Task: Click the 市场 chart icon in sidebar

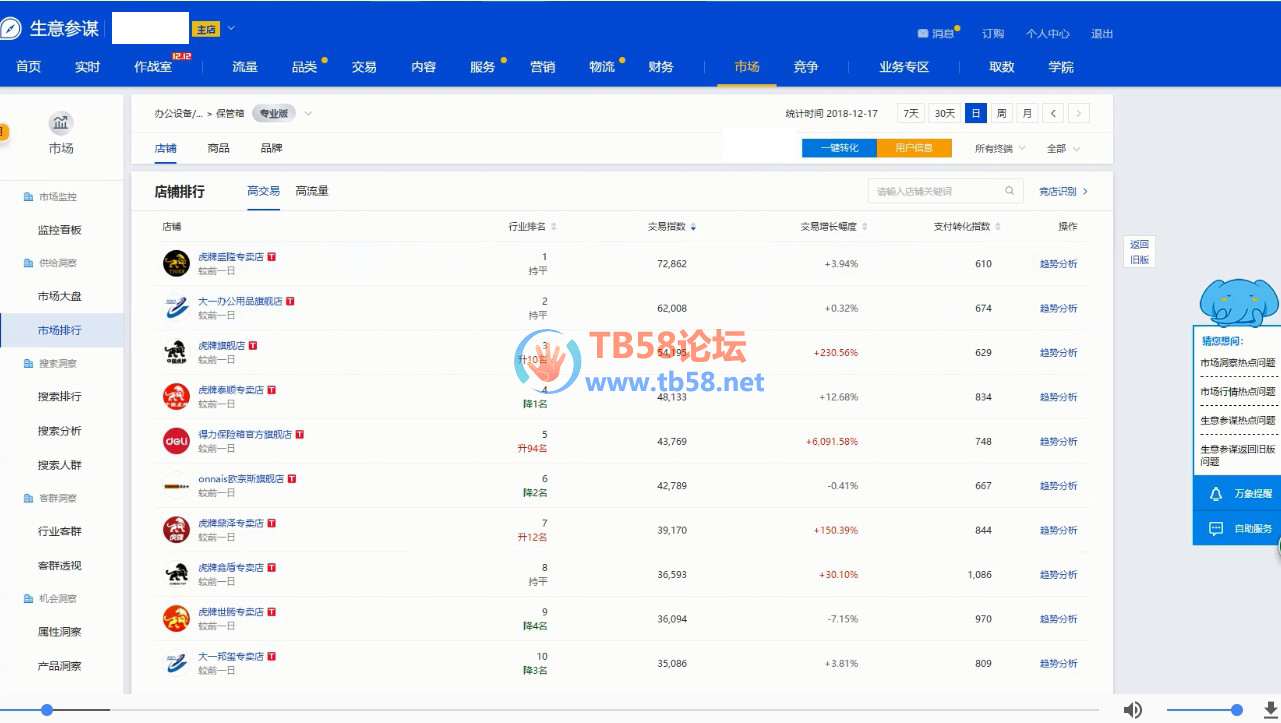Action: click(x=61, y=123)
